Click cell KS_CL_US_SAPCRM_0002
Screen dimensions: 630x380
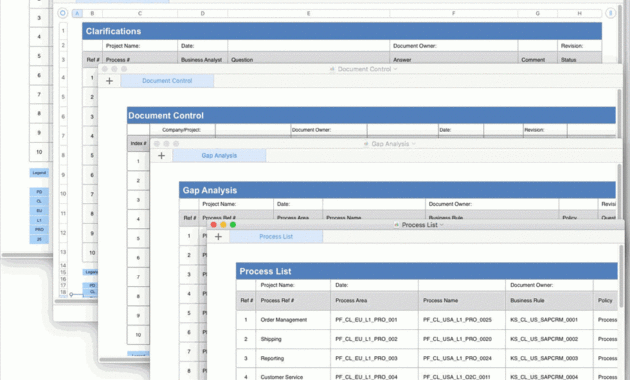pos(549,339)
